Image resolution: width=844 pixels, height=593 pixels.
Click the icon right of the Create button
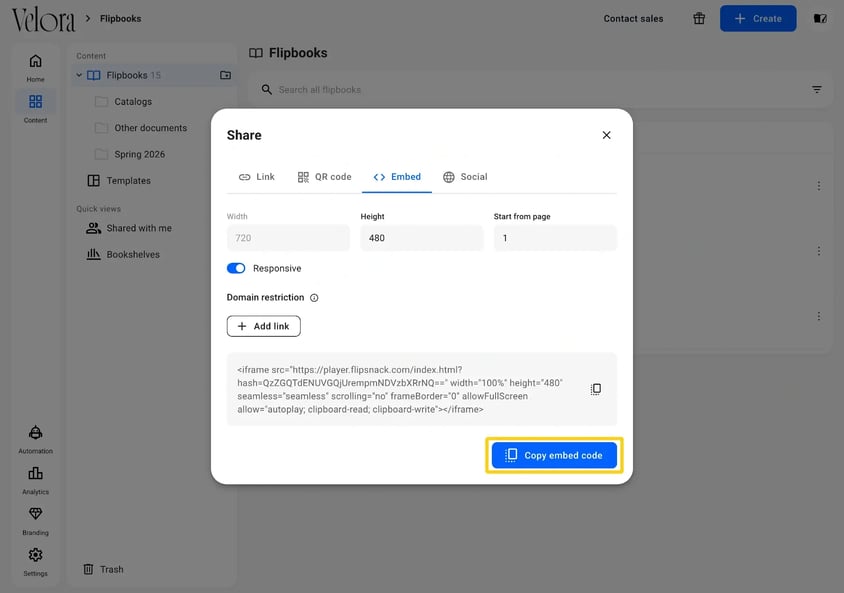click(x=820, y=18)
